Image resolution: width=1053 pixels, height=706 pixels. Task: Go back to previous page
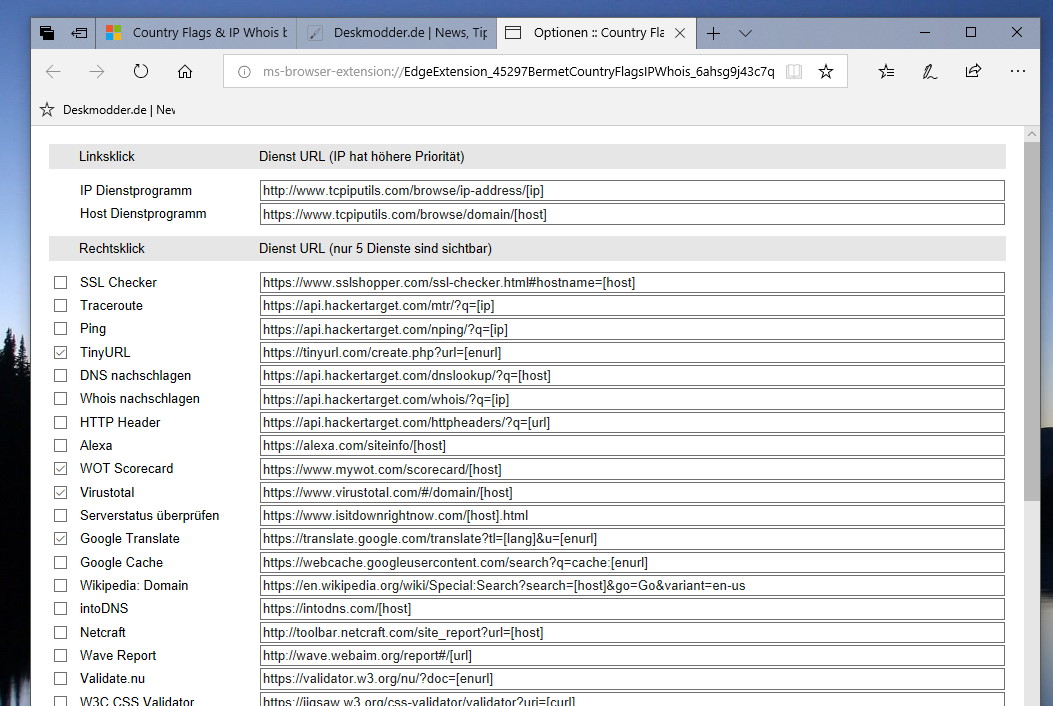(53, 71)
